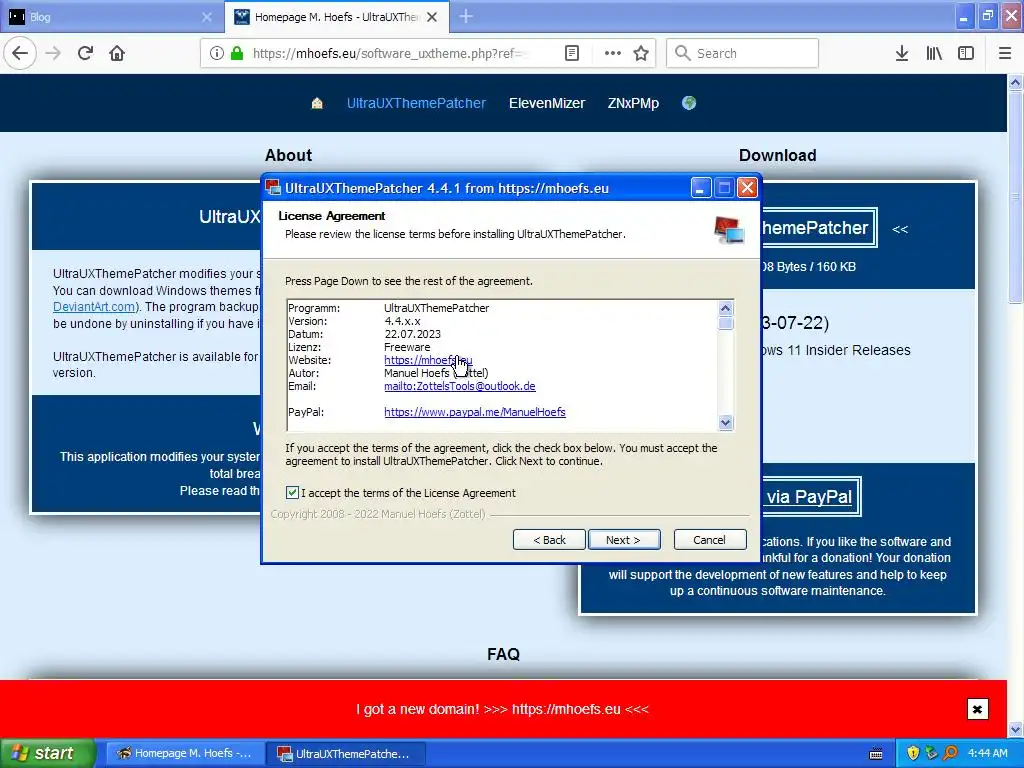Click Next in the installer
Viewport: 1024px width, 768px height.
tap(624, 540)
